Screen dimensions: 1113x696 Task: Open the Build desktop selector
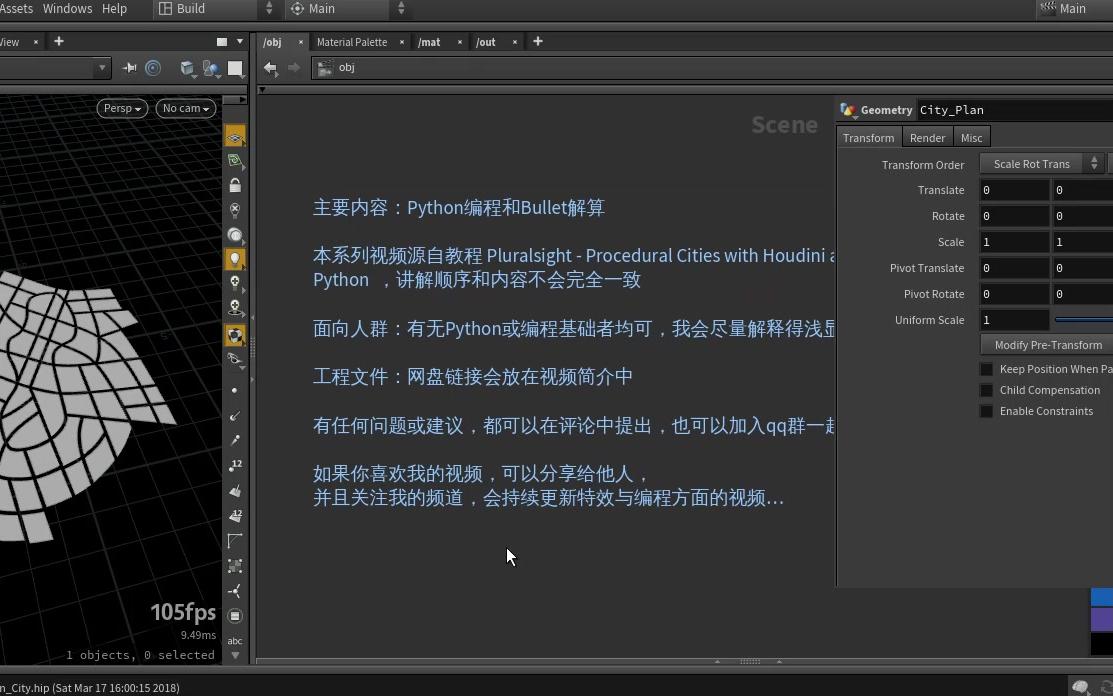coord(215,9)
